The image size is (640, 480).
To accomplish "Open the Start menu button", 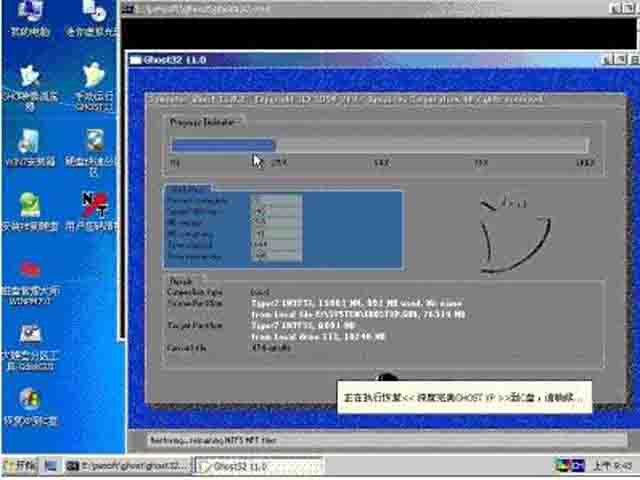I will tap(20, 466).
